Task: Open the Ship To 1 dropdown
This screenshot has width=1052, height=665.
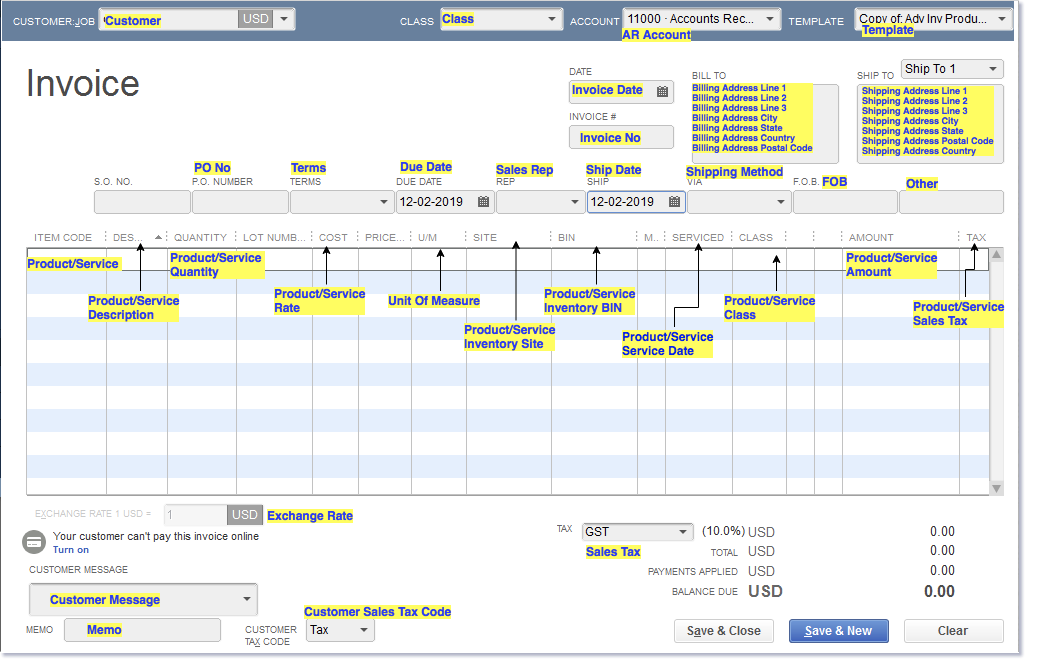Action: [992, 69]
